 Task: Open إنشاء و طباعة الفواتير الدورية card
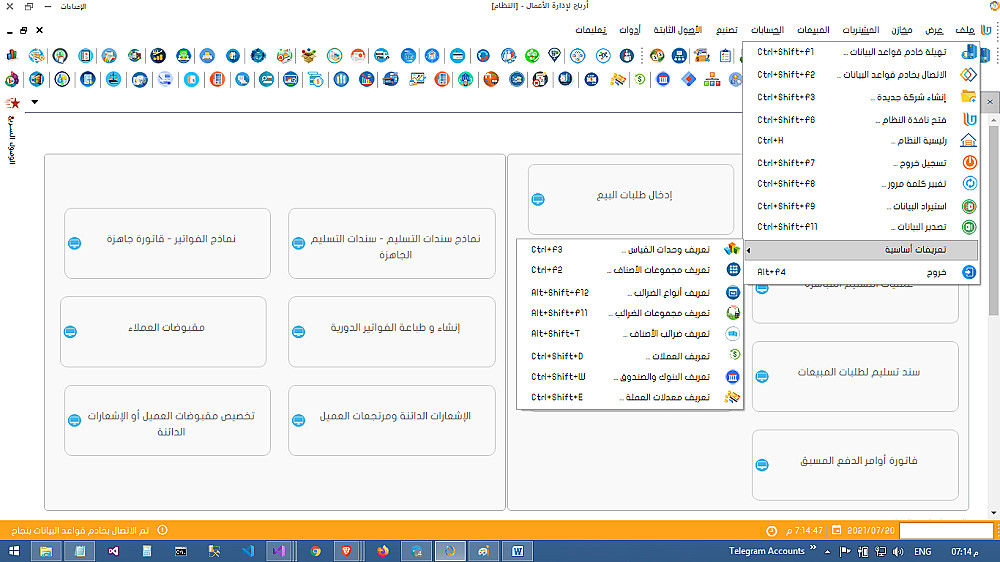pos(392,332)
